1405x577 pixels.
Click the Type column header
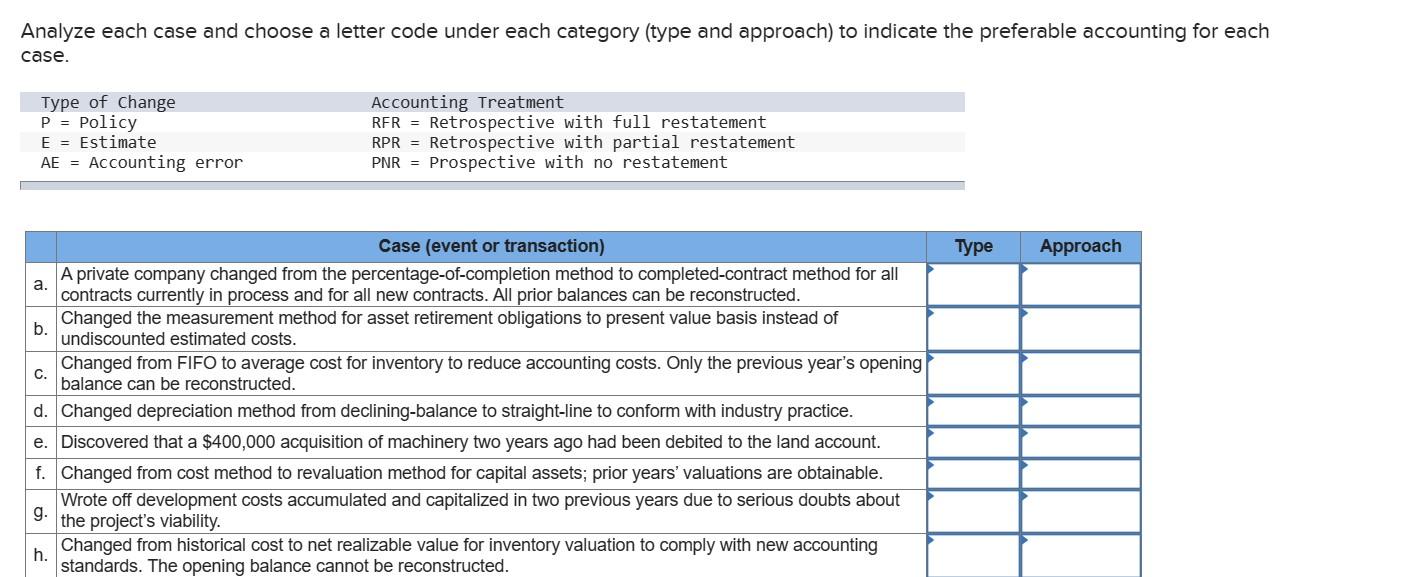(973, 246)
